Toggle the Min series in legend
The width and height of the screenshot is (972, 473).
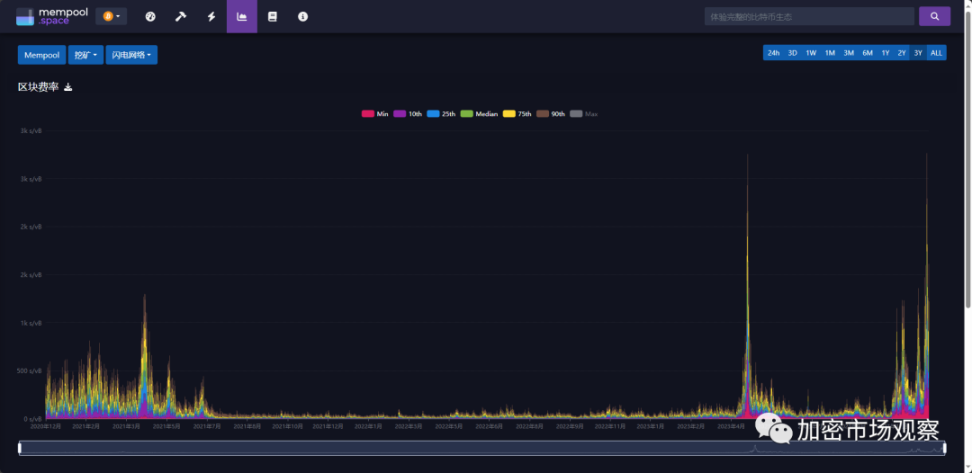tap(375, 114)
